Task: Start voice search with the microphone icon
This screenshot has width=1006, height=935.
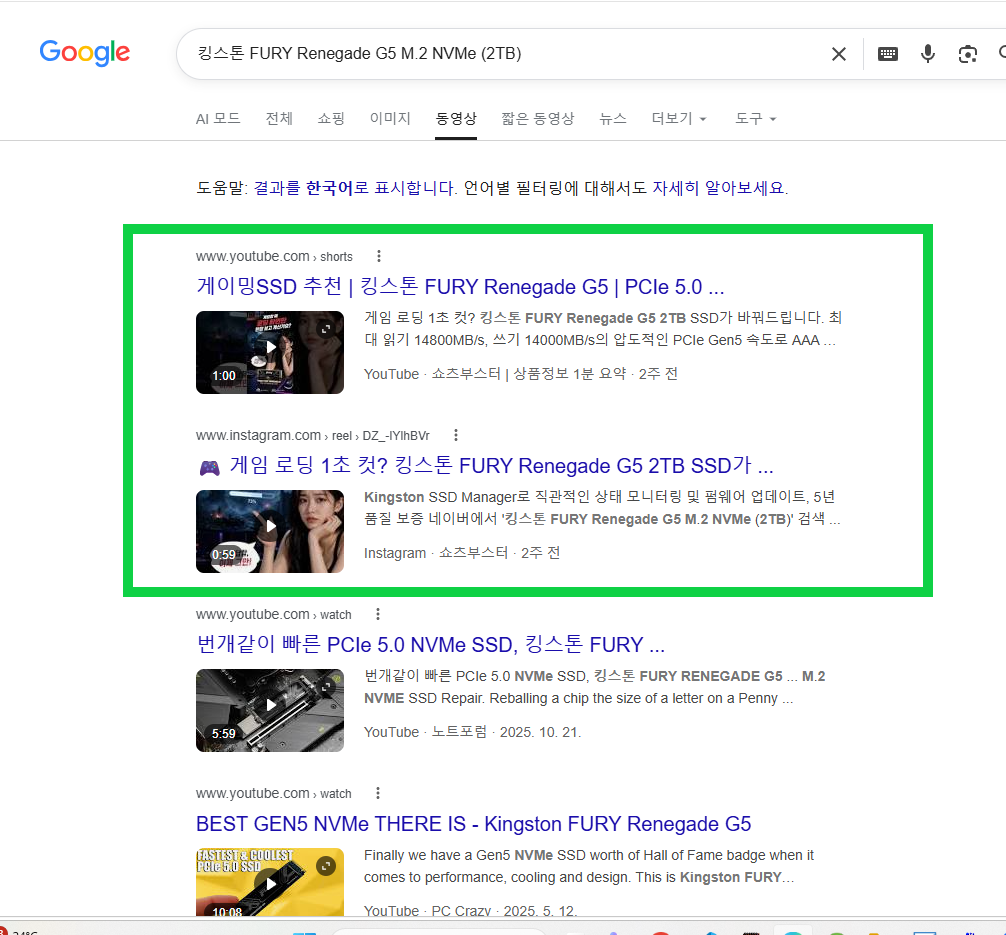Action: click(928, 54)
